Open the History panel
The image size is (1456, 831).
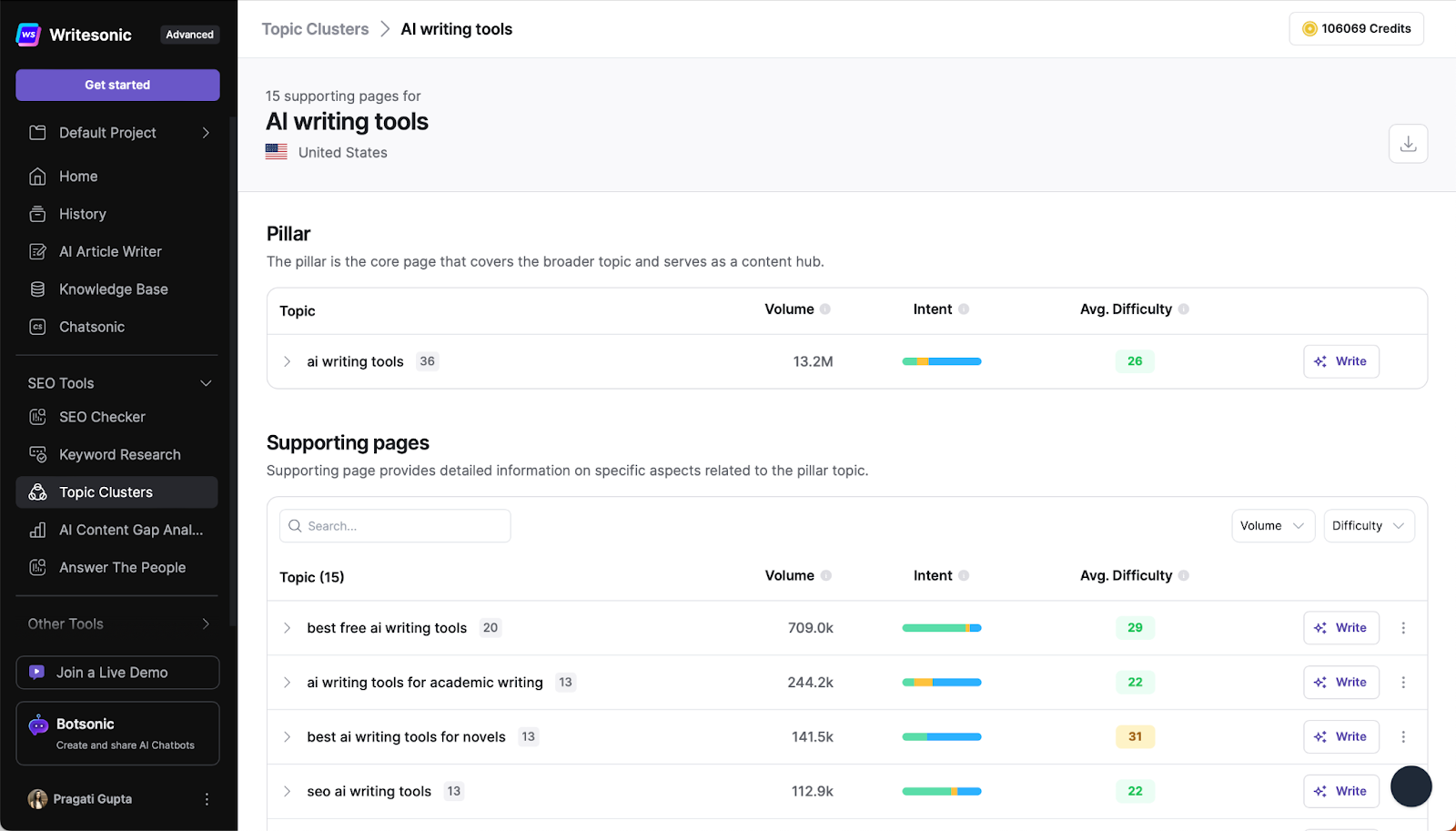click(81, 214)
